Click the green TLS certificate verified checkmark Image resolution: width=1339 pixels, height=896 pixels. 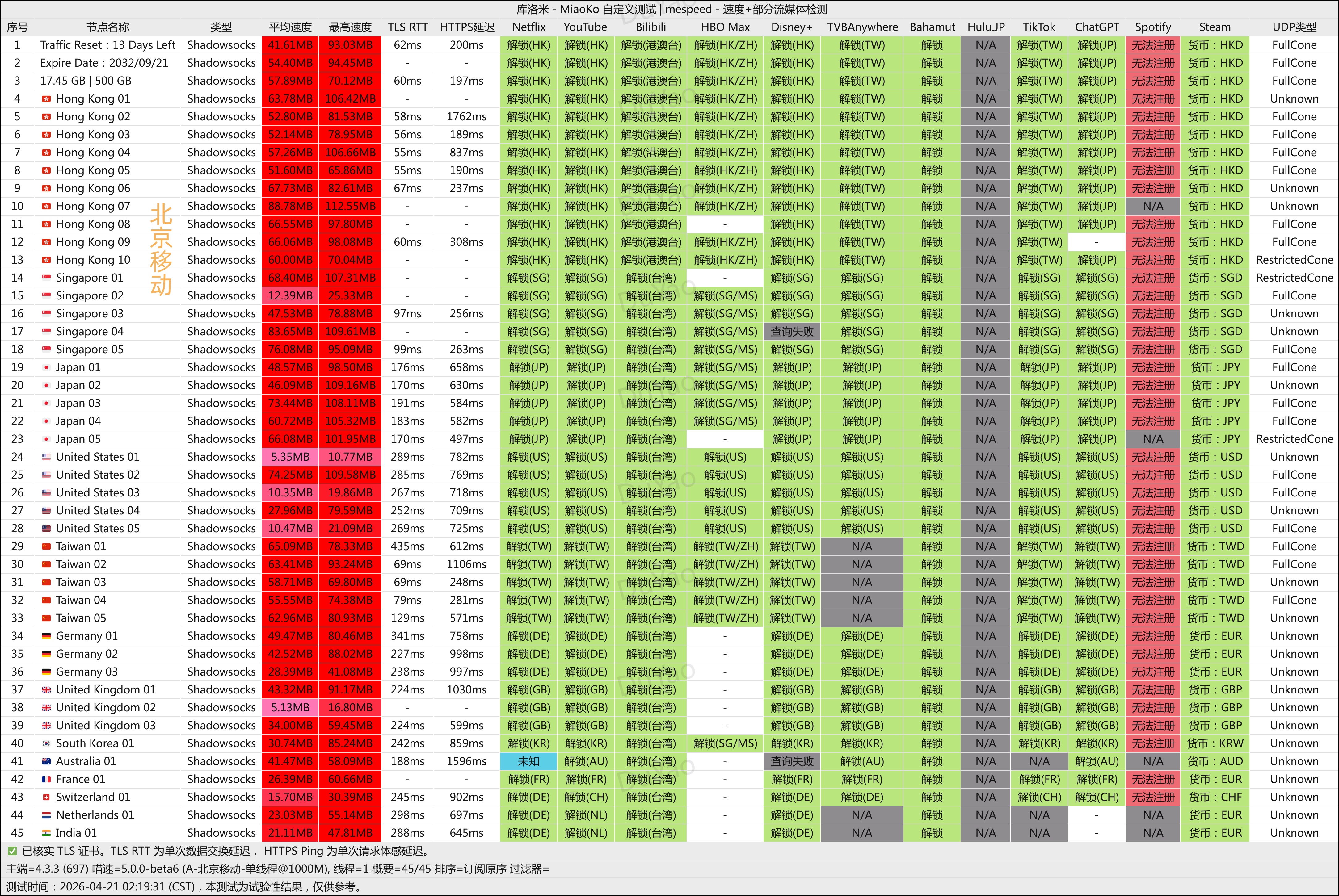click(12, 851)
